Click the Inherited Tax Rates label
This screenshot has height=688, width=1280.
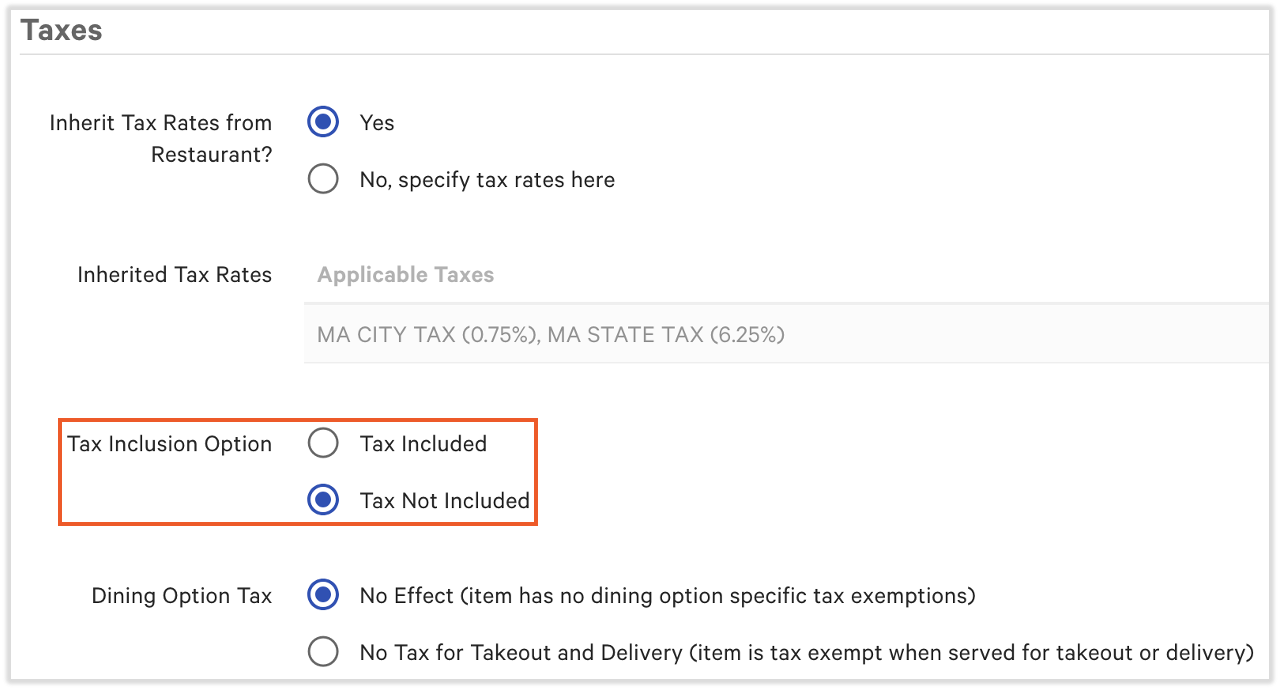[174, 274]
